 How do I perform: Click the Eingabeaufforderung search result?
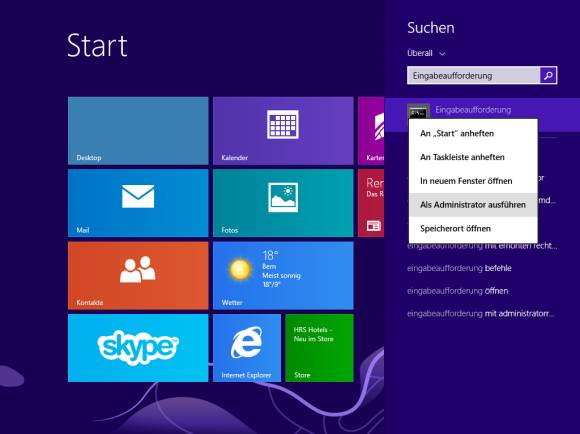482,110
